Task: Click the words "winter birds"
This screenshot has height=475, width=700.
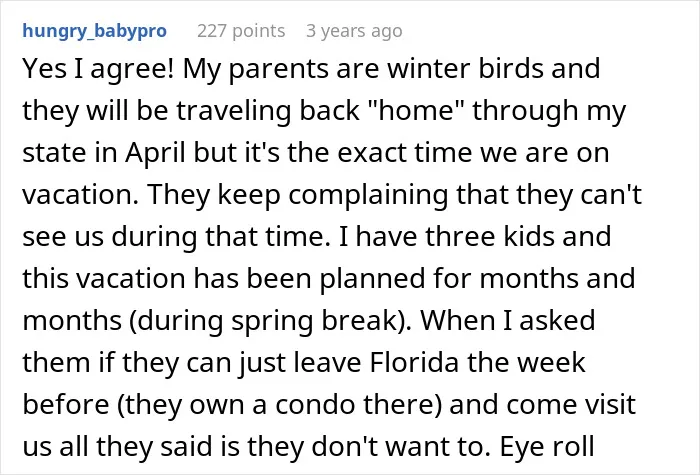Action: tap(464, 69)
